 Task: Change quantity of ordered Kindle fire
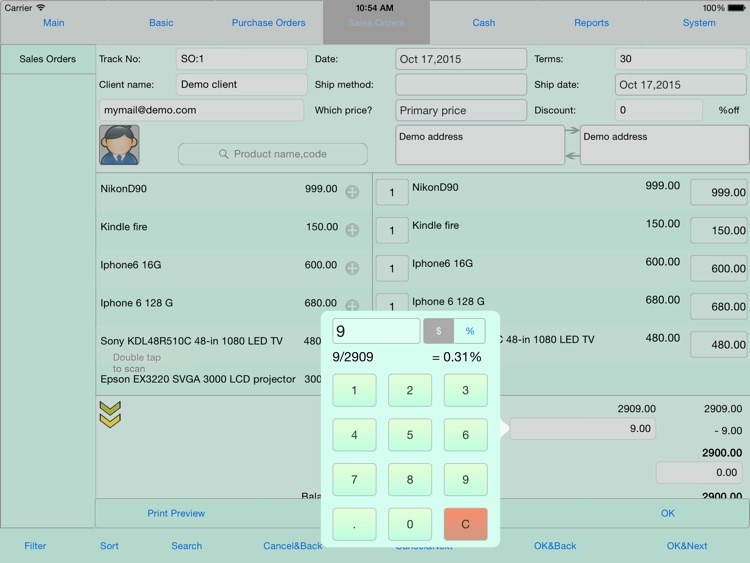coord(392,231)
